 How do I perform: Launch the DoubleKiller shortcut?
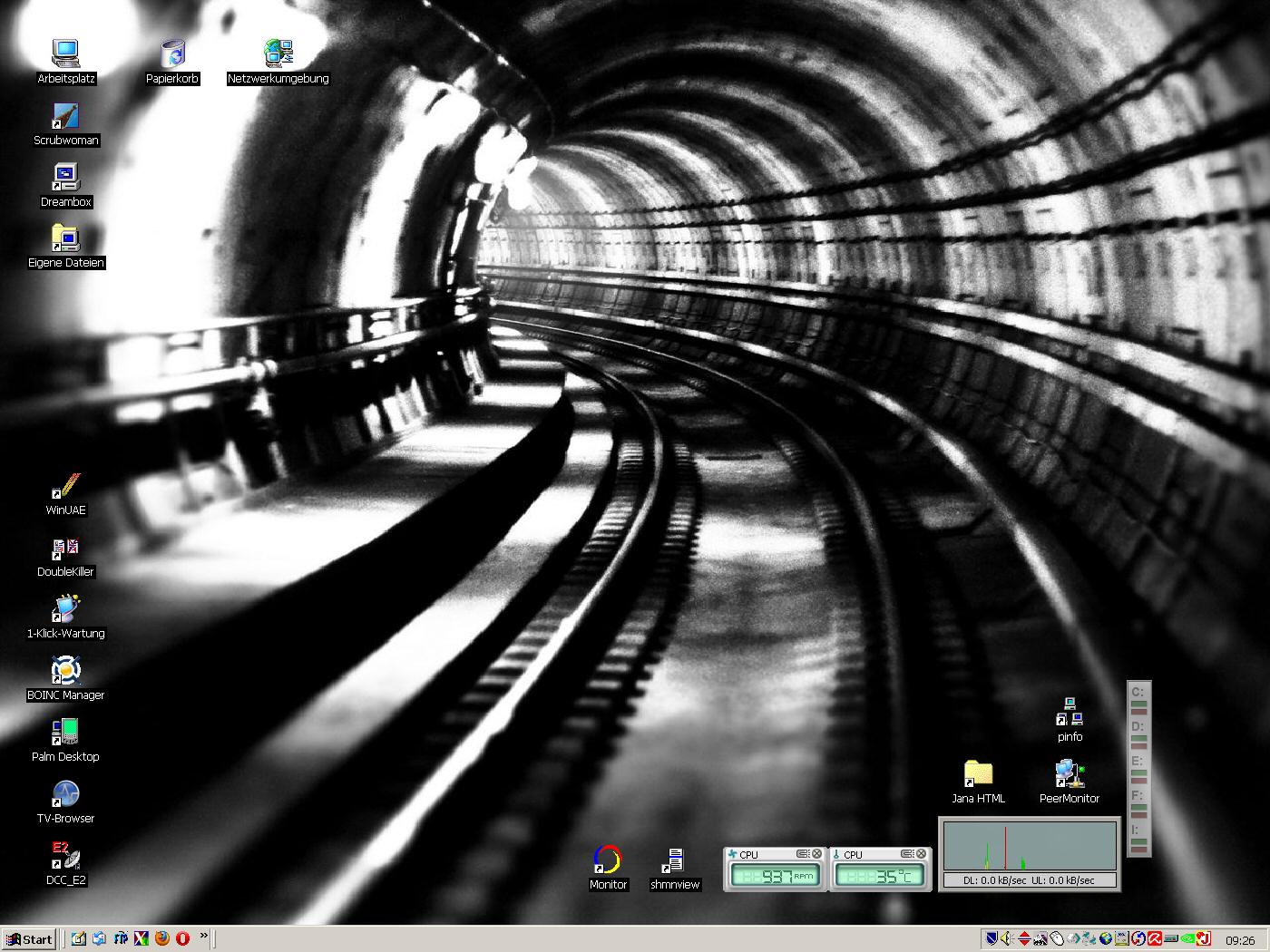tap(65, 549)
